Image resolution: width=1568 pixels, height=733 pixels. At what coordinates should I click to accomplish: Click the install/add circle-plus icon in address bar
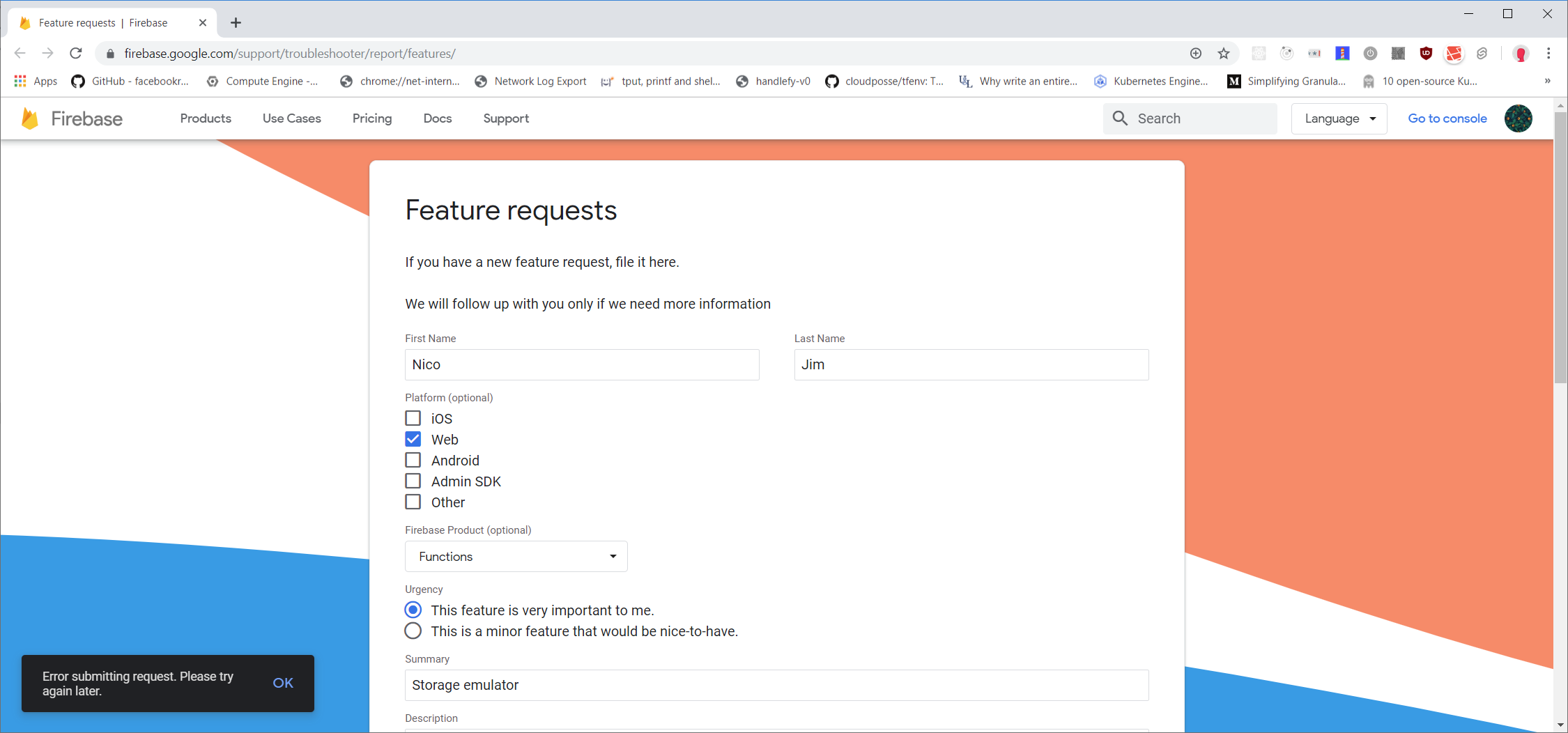pos(1196,54)
